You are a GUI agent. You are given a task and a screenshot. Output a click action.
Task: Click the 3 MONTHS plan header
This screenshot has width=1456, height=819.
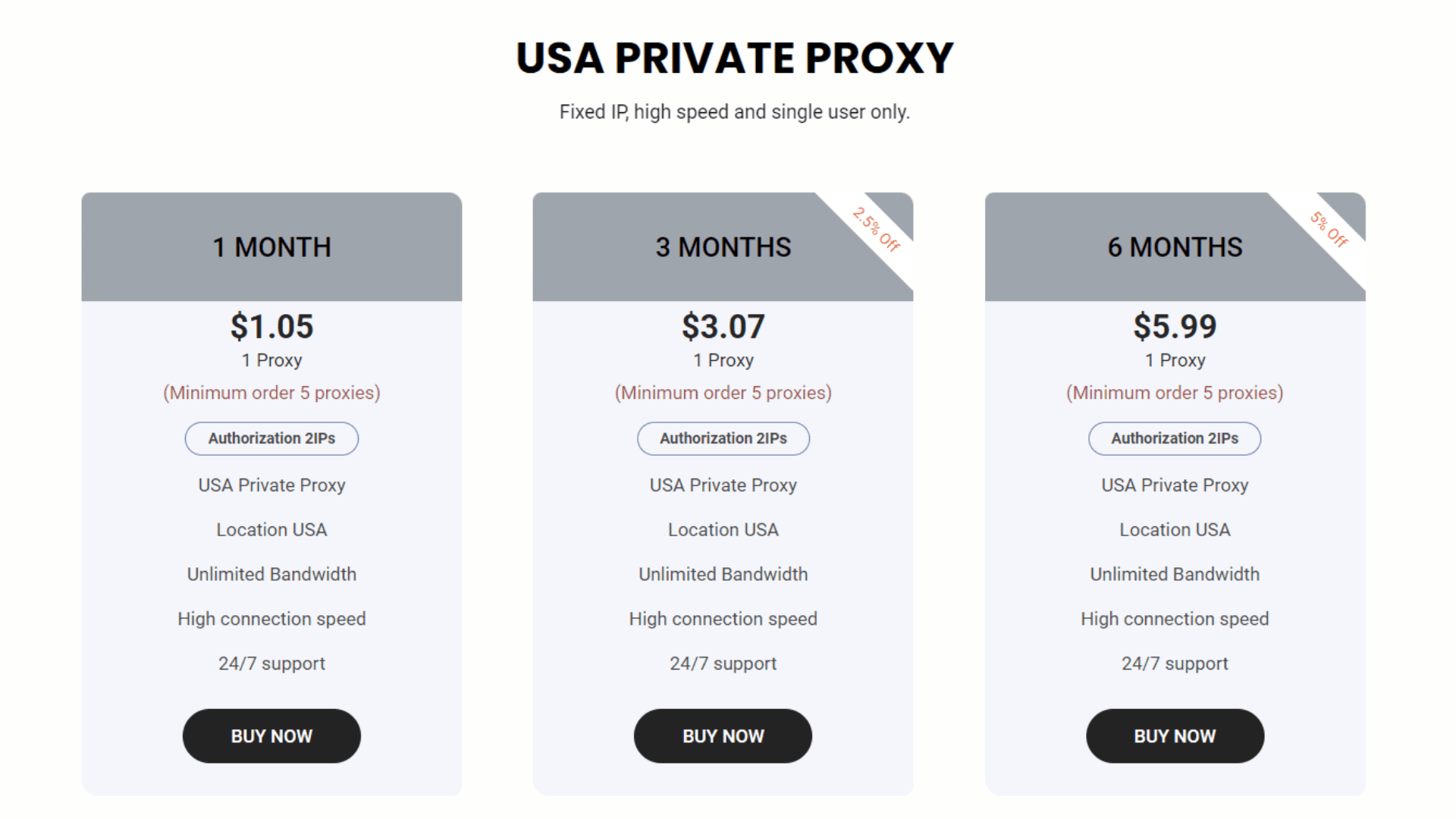[723, 246]
